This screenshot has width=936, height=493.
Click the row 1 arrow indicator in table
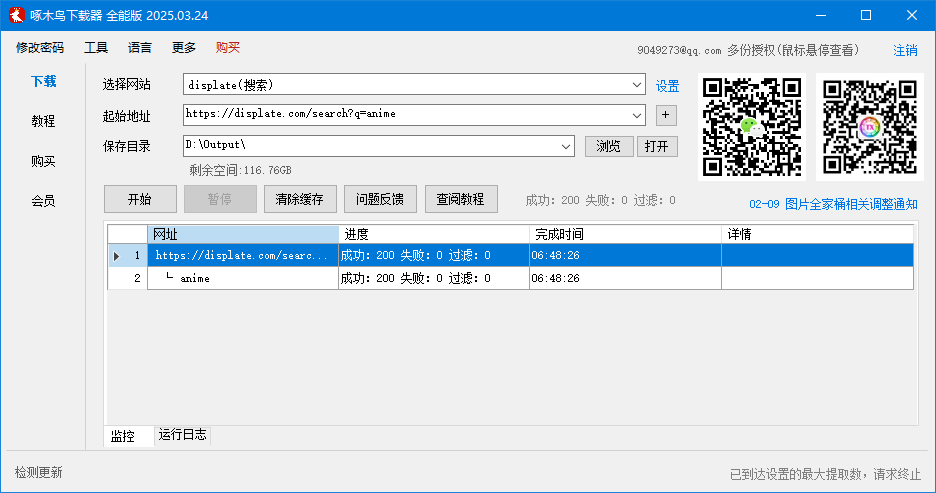tap(117, 256)
